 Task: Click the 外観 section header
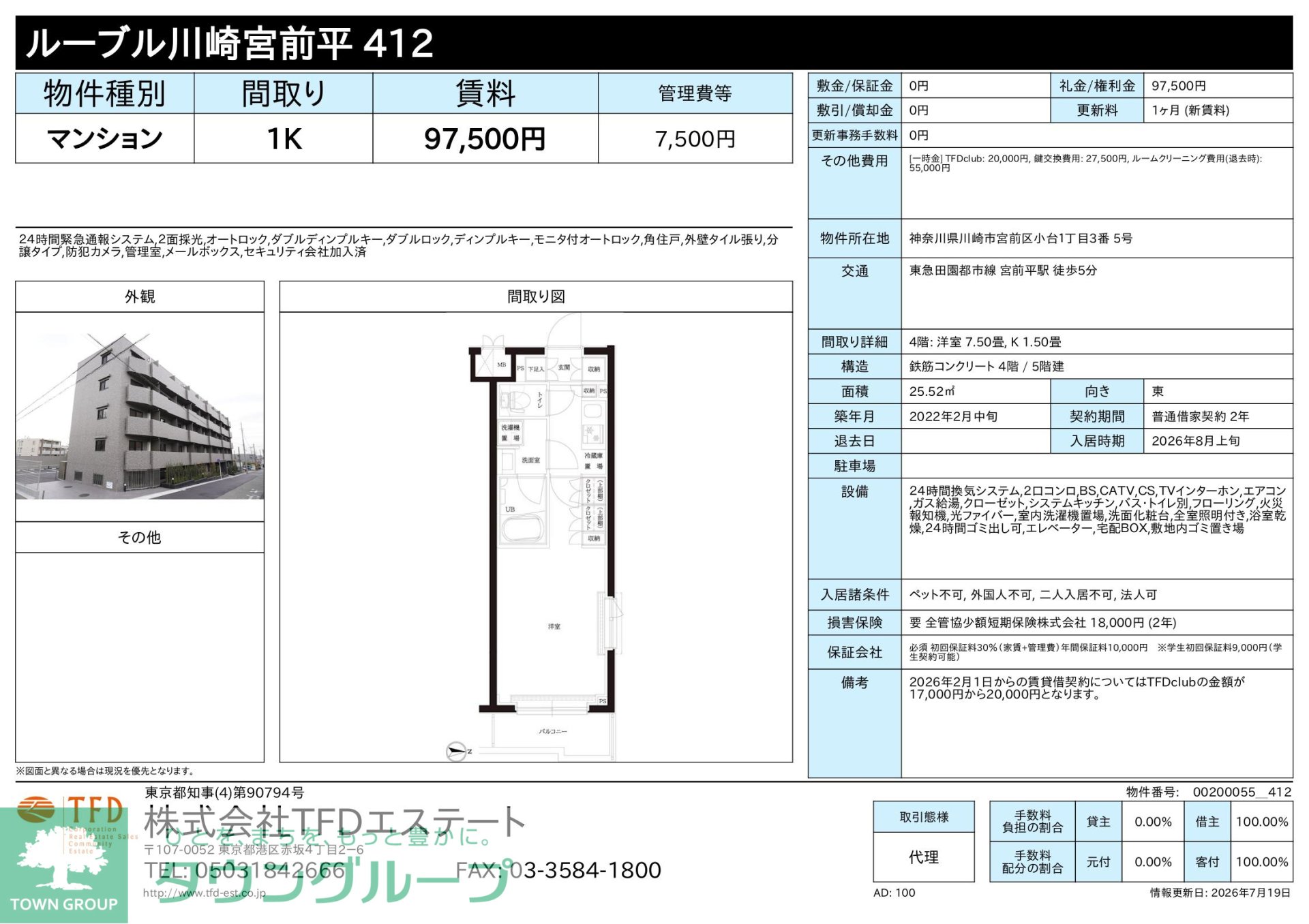(x=140, y=296)
